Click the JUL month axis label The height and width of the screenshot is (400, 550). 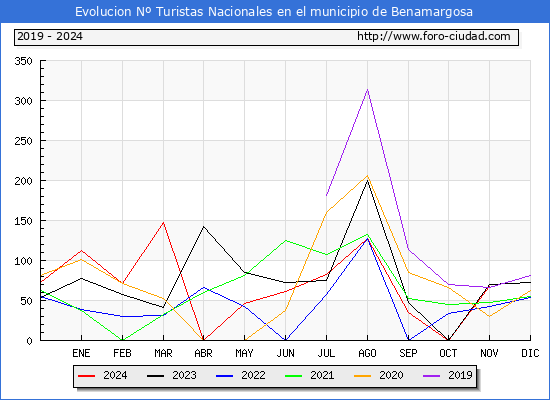coord(326,353)
